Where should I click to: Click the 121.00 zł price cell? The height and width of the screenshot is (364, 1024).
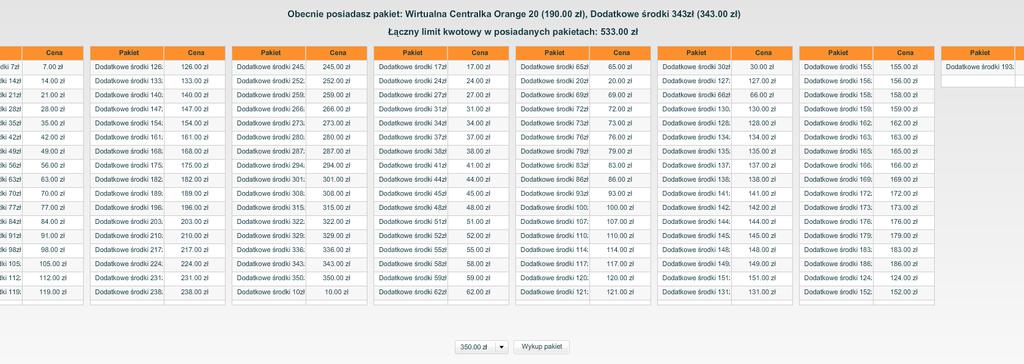click(620, 293)
